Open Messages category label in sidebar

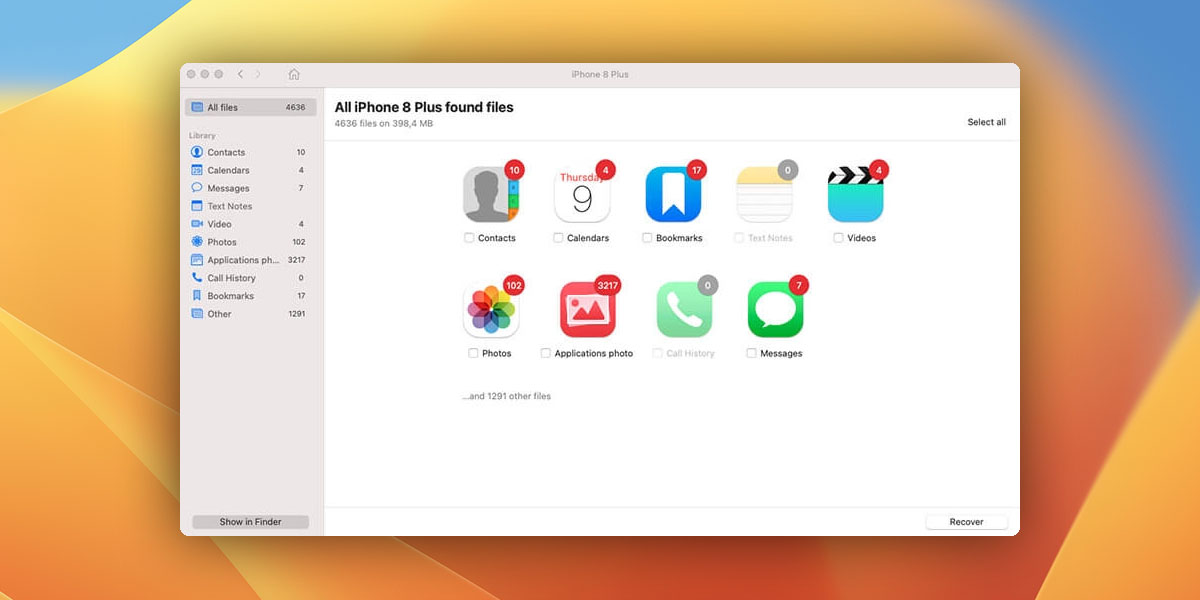tap(229, 188)
